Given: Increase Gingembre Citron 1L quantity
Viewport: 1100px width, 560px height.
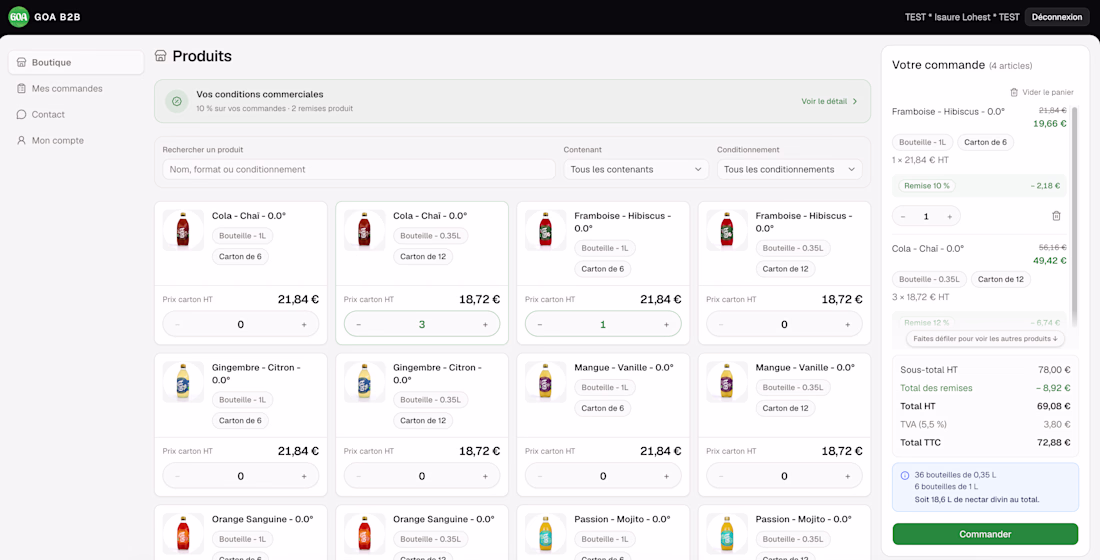Looking at the screenshot, I should pos(304,476).
